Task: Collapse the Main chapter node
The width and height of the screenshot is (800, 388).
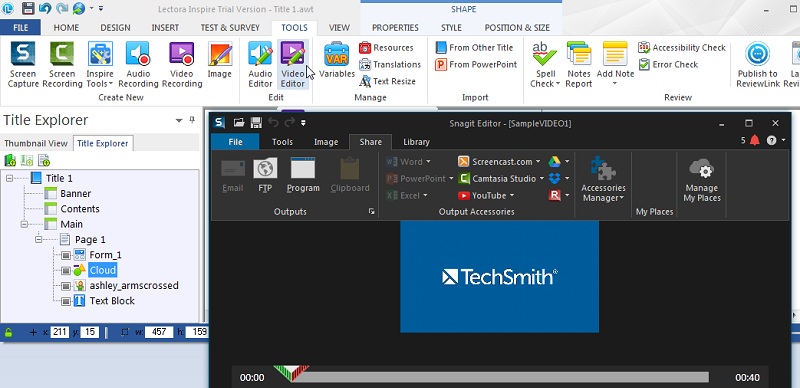Action: (x=24, y=224)
